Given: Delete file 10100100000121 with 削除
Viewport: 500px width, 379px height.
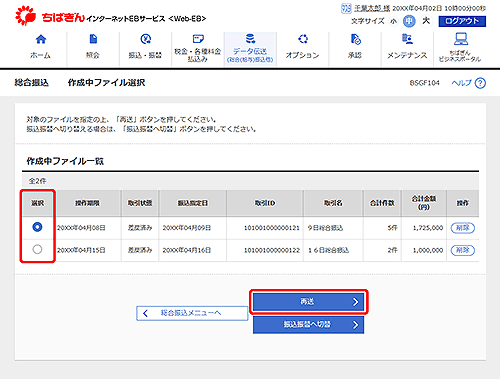Looking at the screenshot, I should [x=463, y=228].
